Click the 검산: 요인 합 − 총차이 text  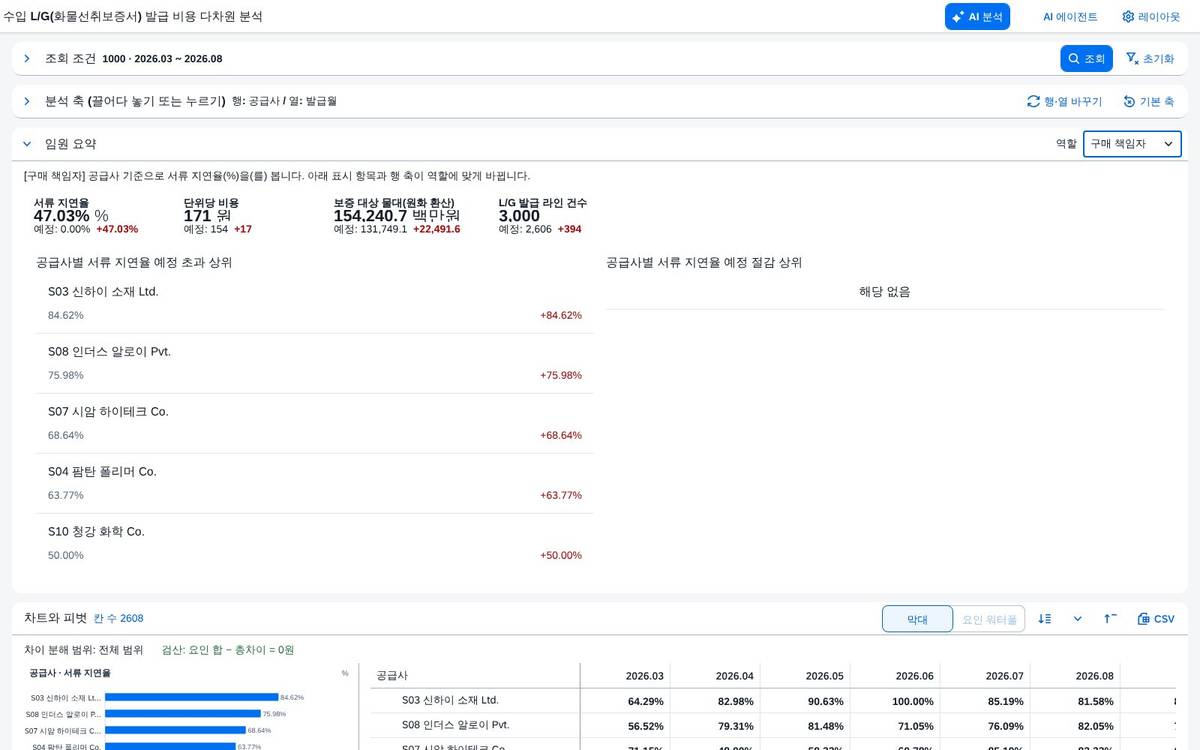tap(228, 650)
